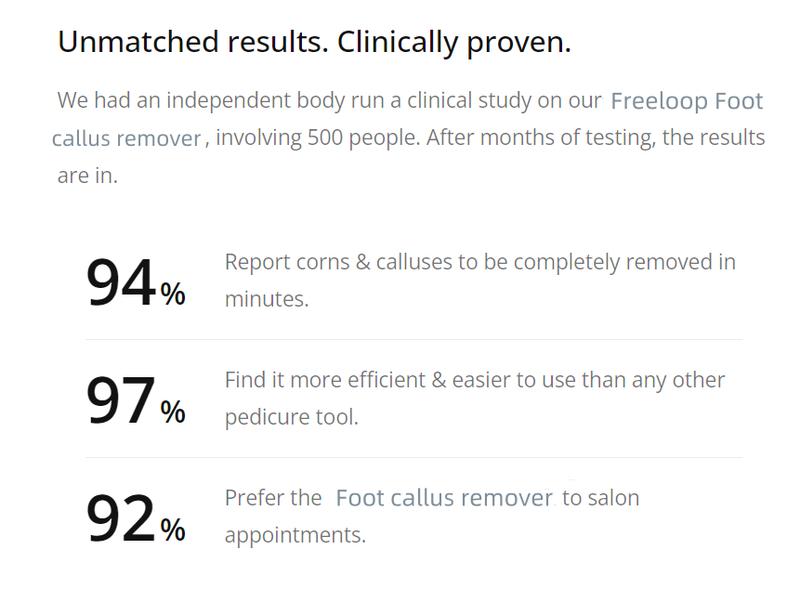Click the "Prefer the" text

(x=273, y=498)
